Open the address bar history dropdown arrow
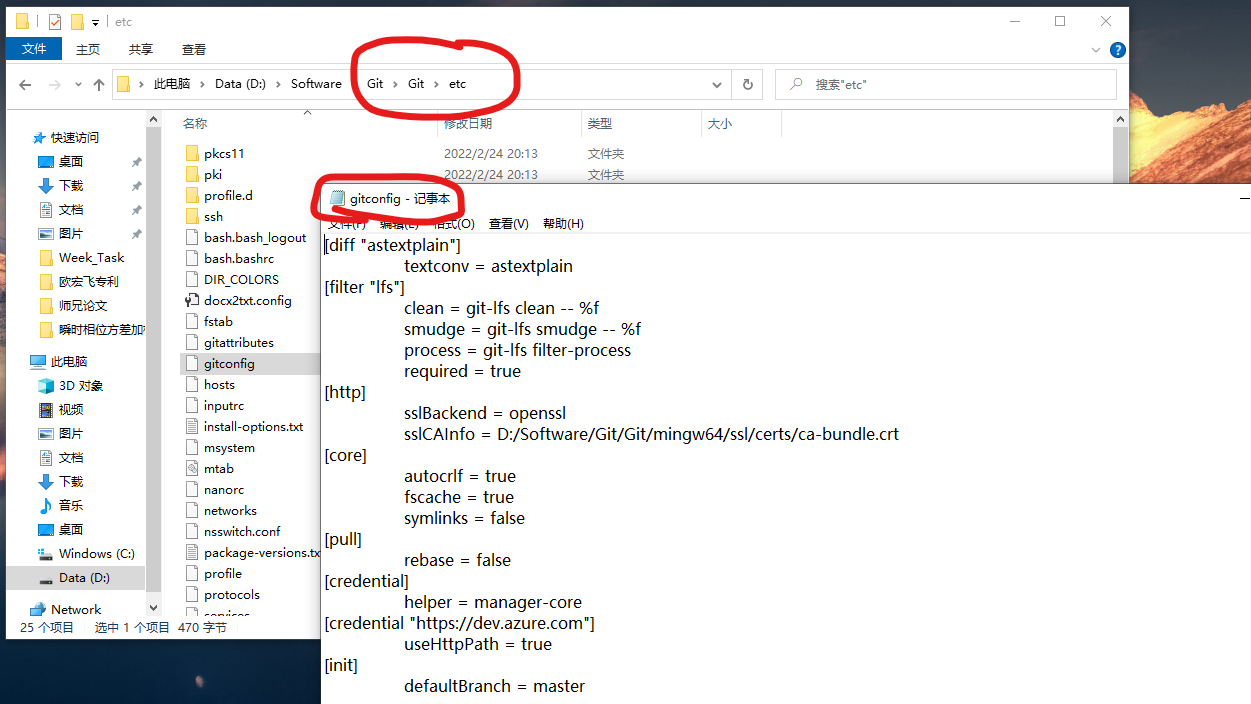 (x=716, y=85)
